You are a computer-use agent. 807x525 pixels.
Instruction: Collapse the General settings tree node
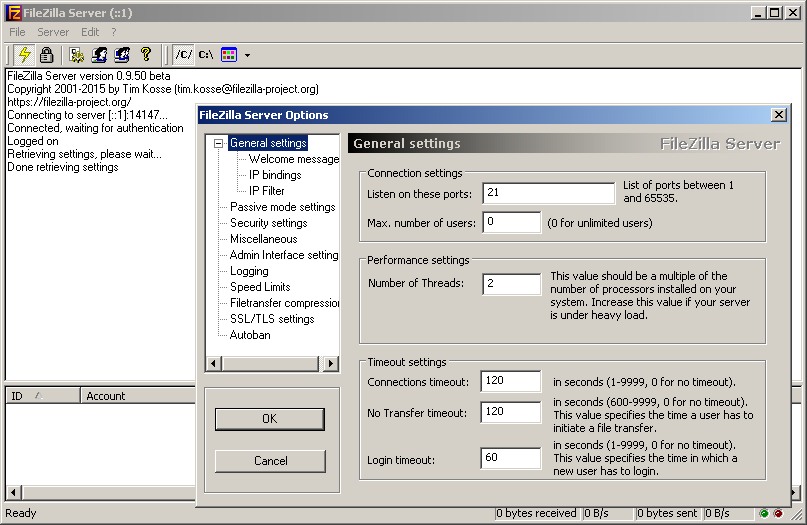(218, 143)
